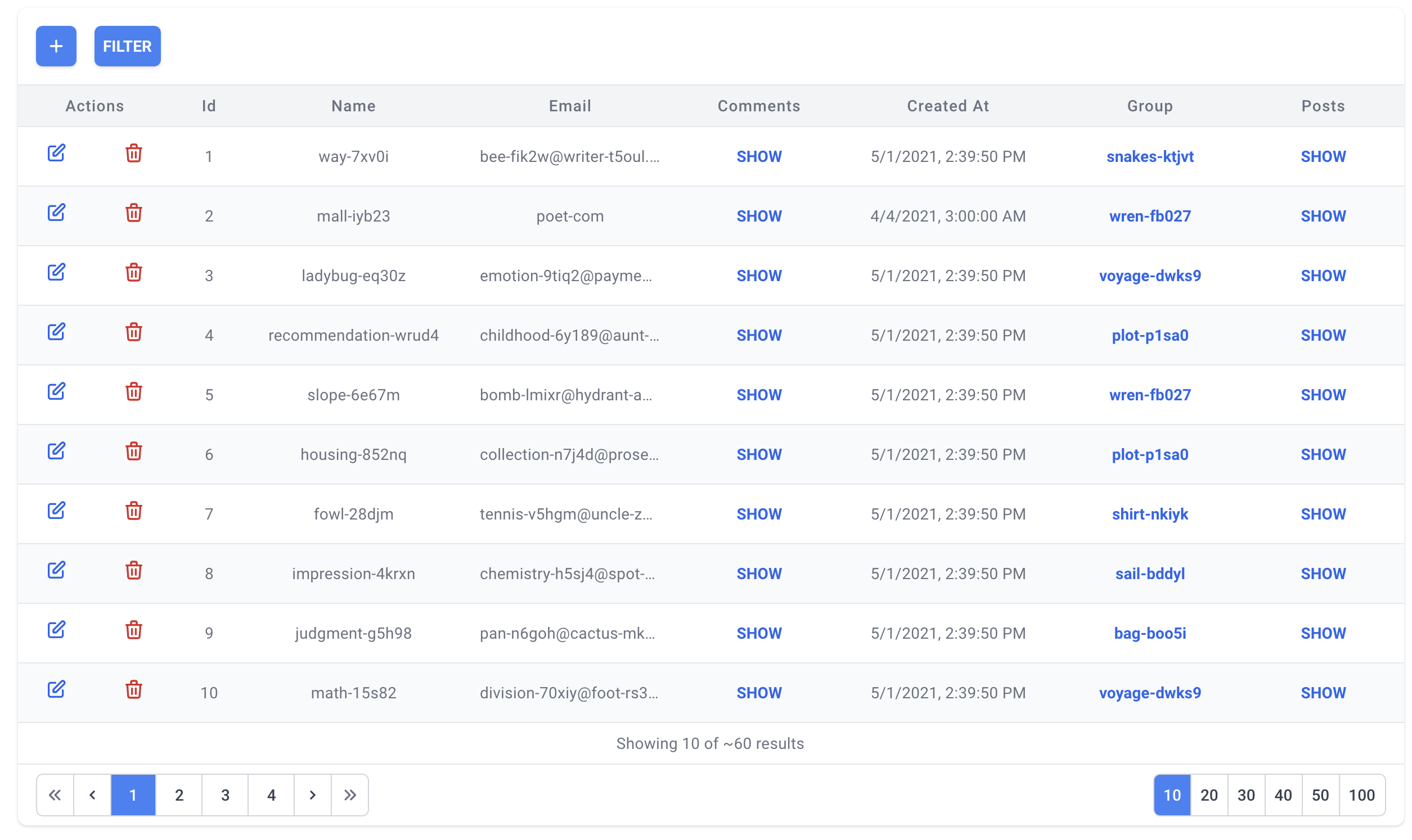
Task: Go to the next page
Action: tap(313, 794)
